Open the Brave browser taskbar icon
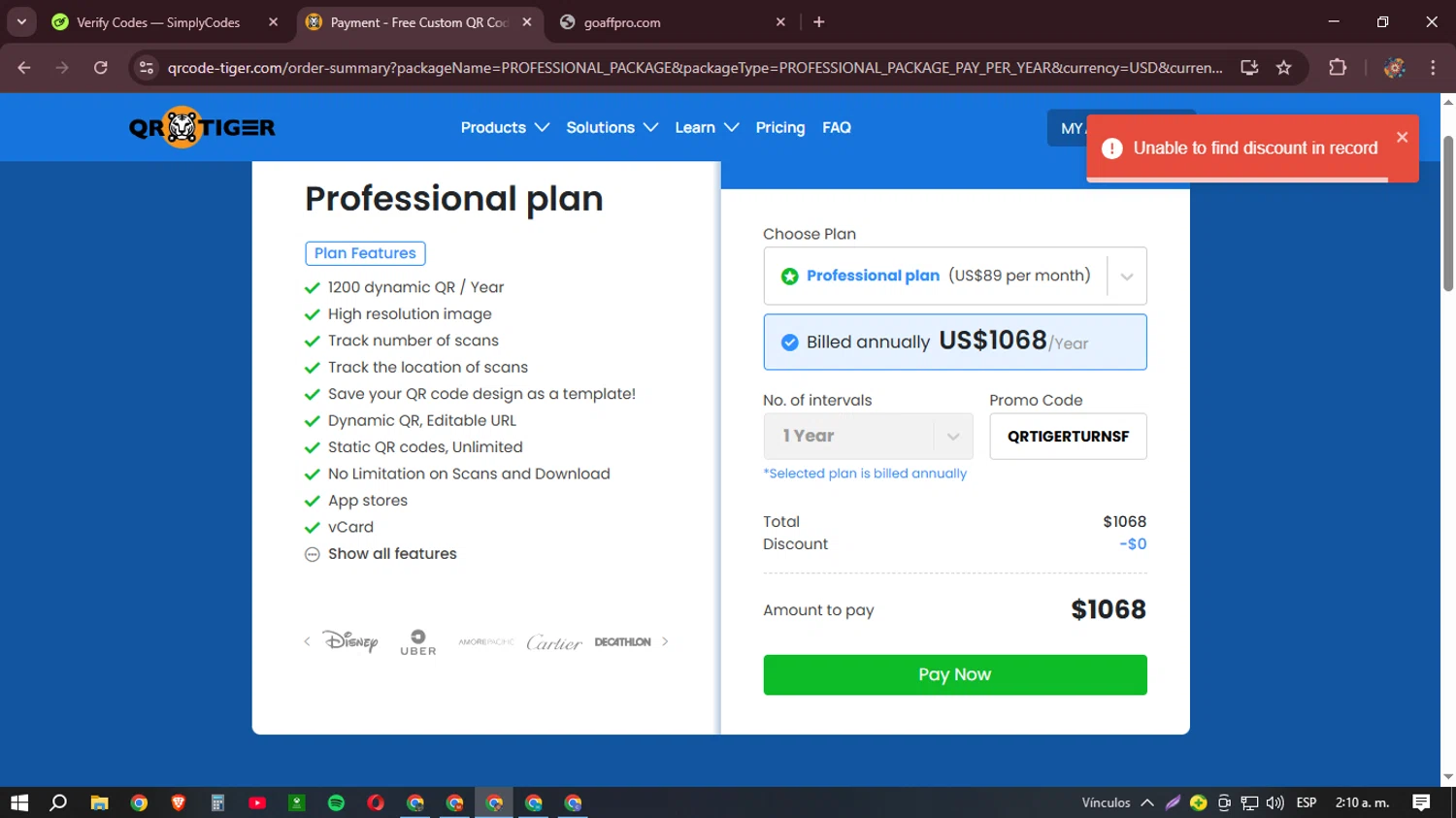The image size is (1456, 818). pyautogui.click(x=179, y=802)
